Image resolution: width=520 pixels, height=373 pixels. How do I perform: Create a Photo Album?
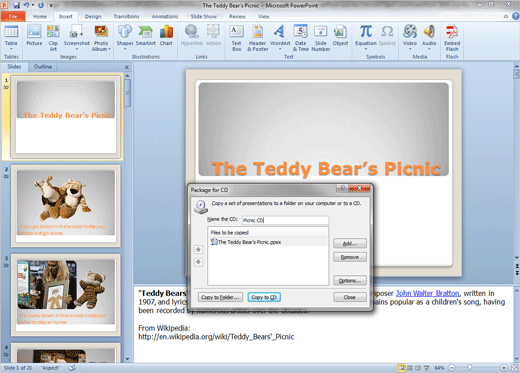(x=101, y=38)
